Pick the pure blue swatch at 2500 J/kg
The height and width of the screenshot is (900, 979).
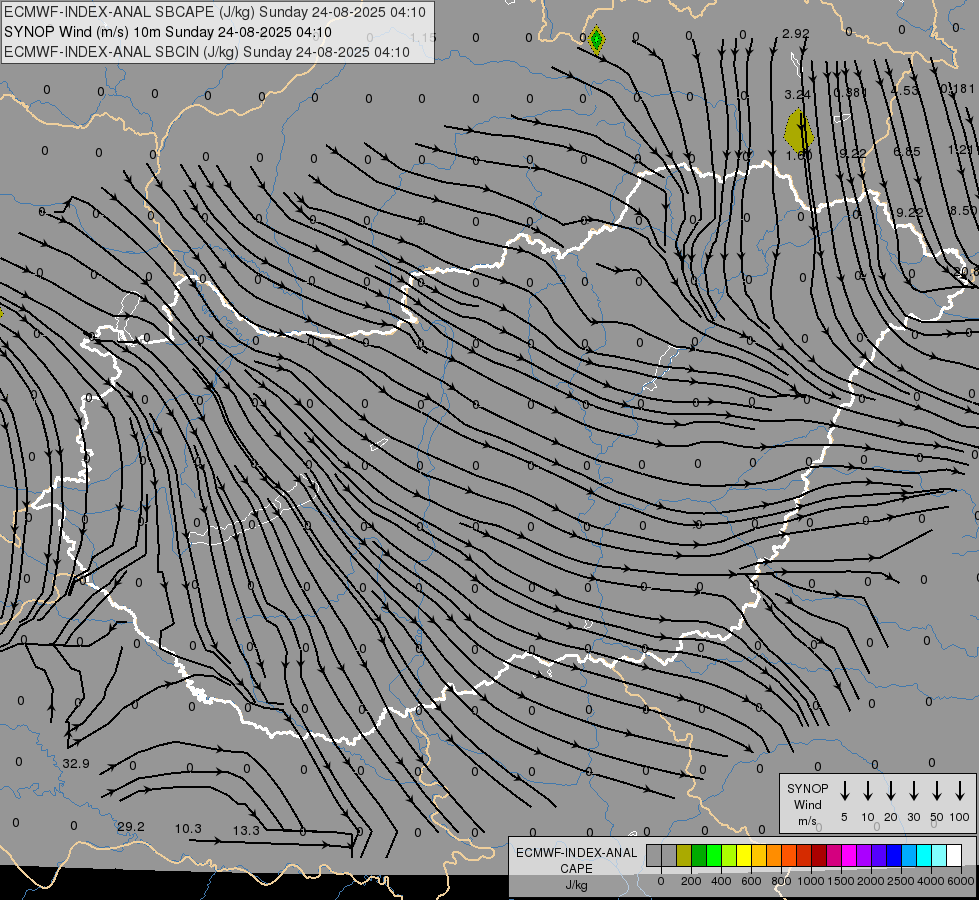point(894,855)
